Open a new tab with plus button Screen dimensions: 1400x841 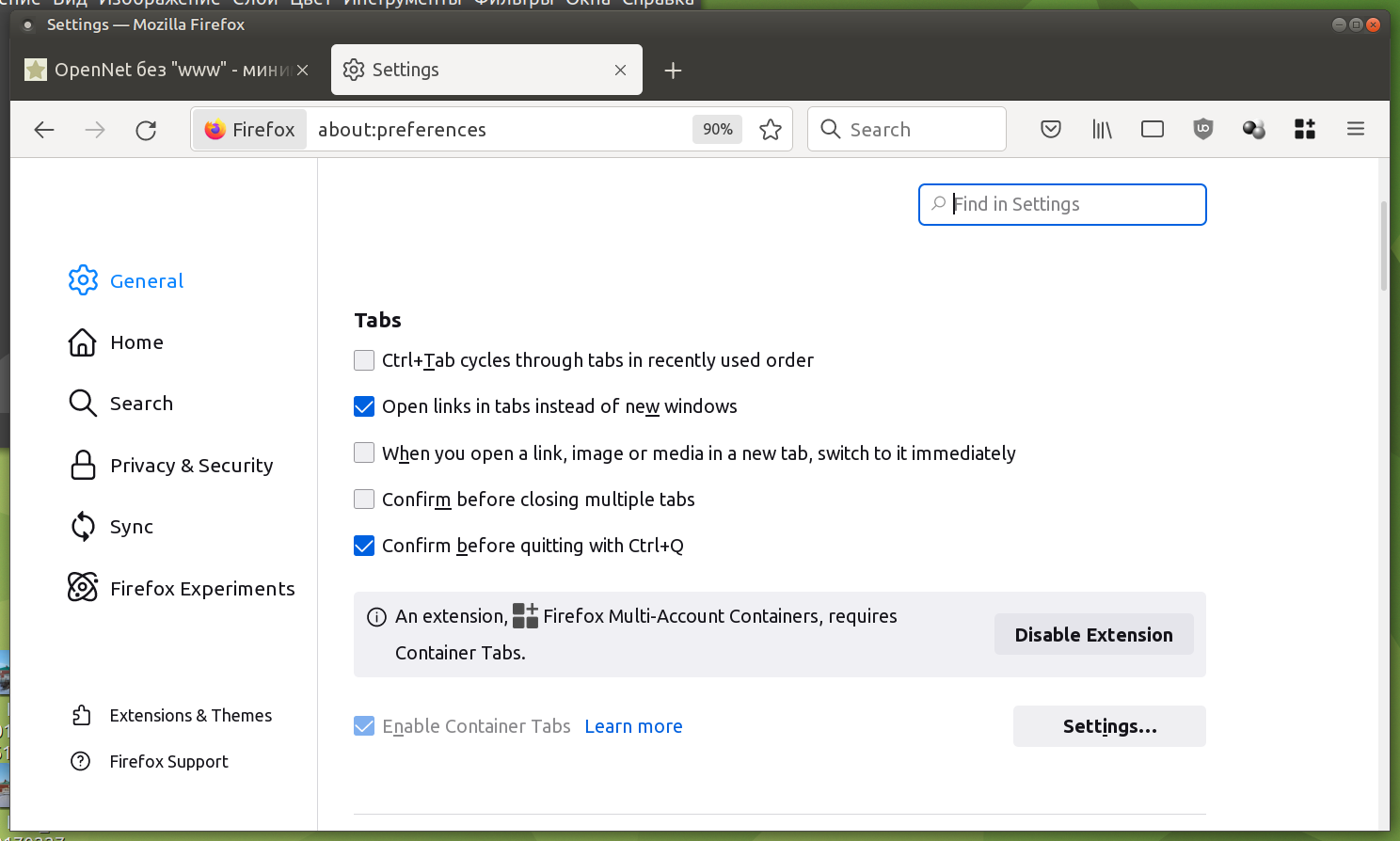pyautogui.click(x=673, y=71)
